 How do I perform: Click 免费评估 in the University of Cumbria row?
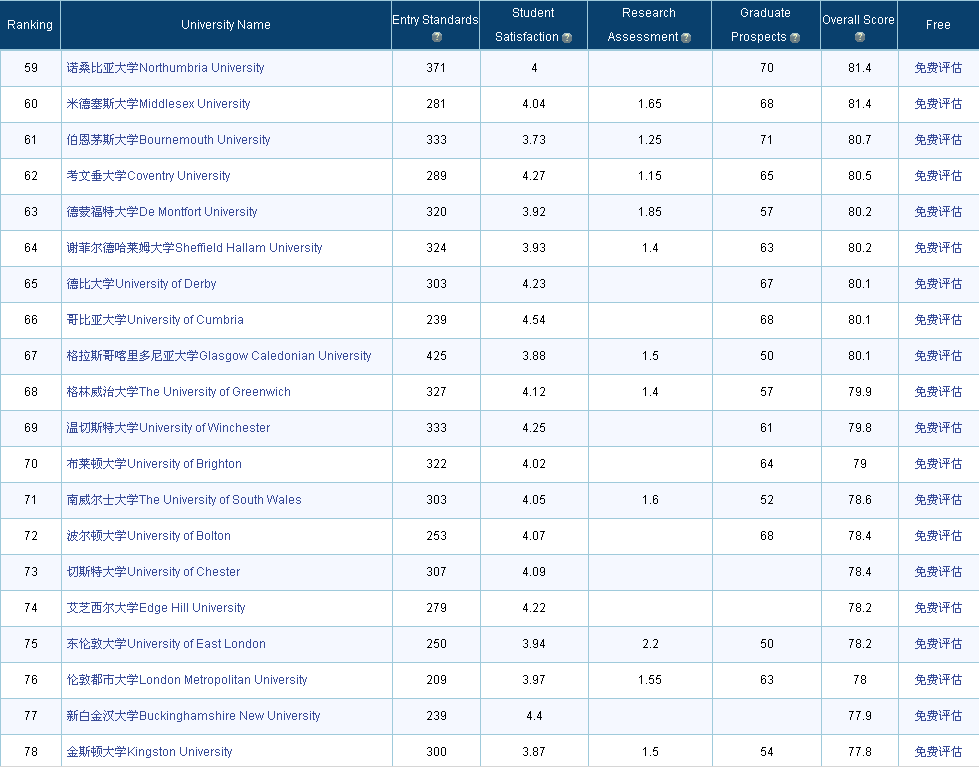(938, 320)
